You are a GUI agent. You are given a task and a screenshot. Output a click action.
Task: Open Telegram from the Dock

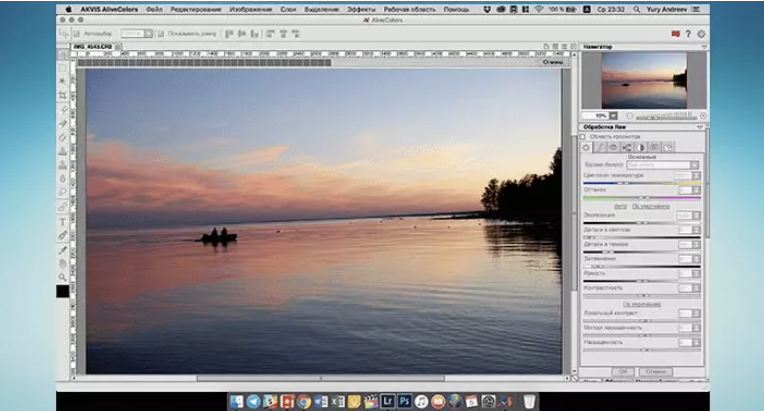(x=253, y=401)
